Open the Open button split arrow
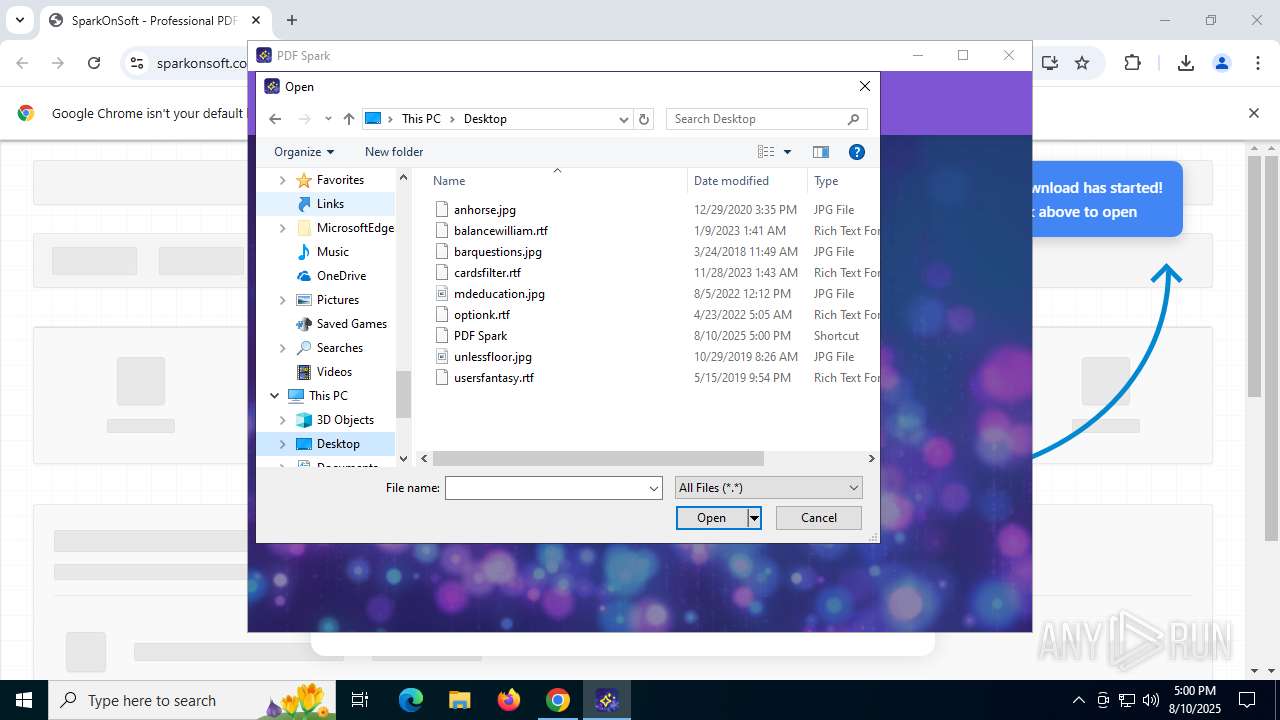1280x720 pixels. click(754, 518)
